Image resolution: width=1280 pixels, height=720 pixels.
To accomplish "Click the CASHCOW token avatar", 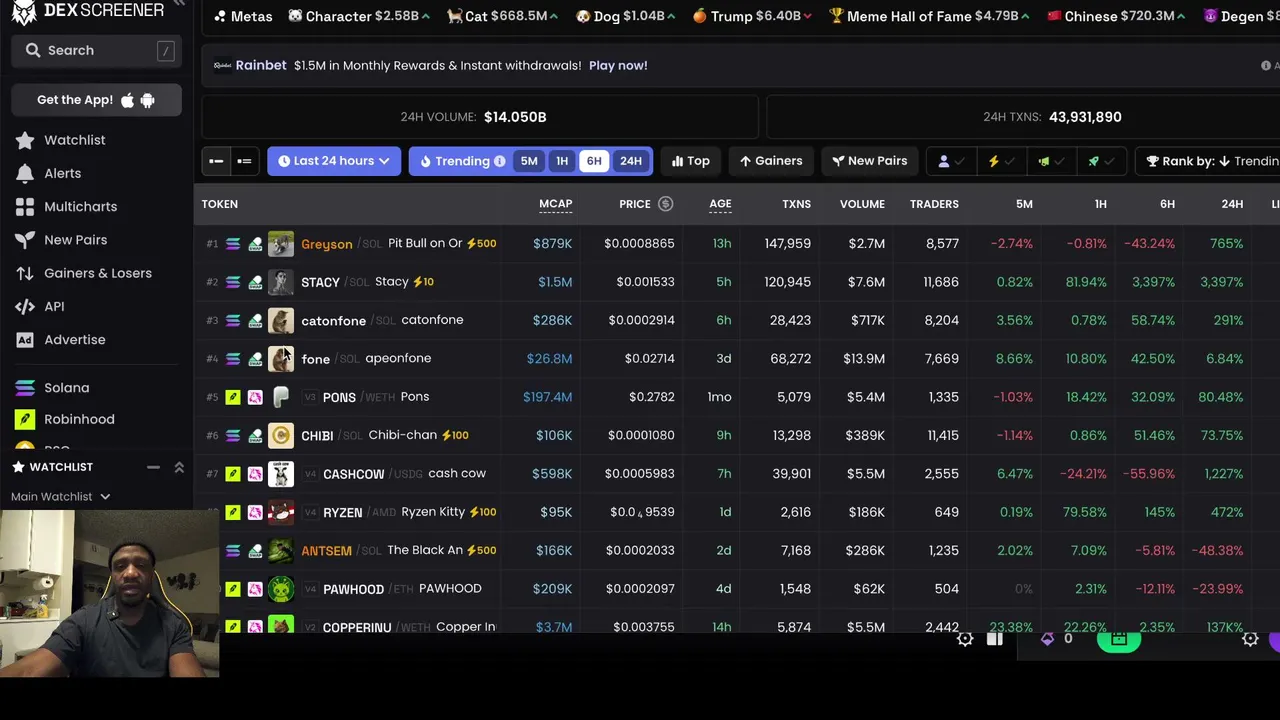I will 281,474.
